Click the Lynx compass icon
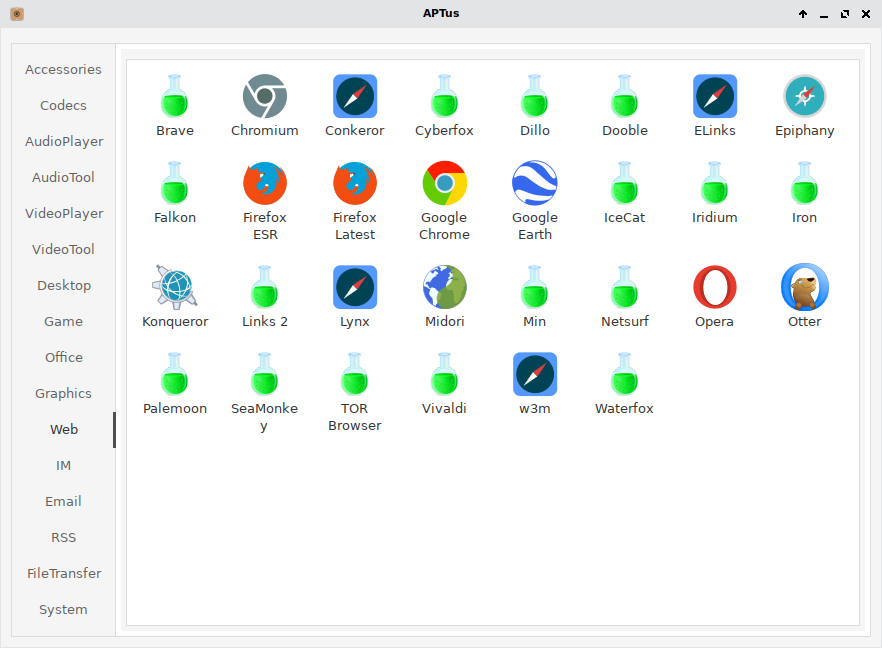The image size is (882, 648). pyautogui.click(x=355, y=287)
